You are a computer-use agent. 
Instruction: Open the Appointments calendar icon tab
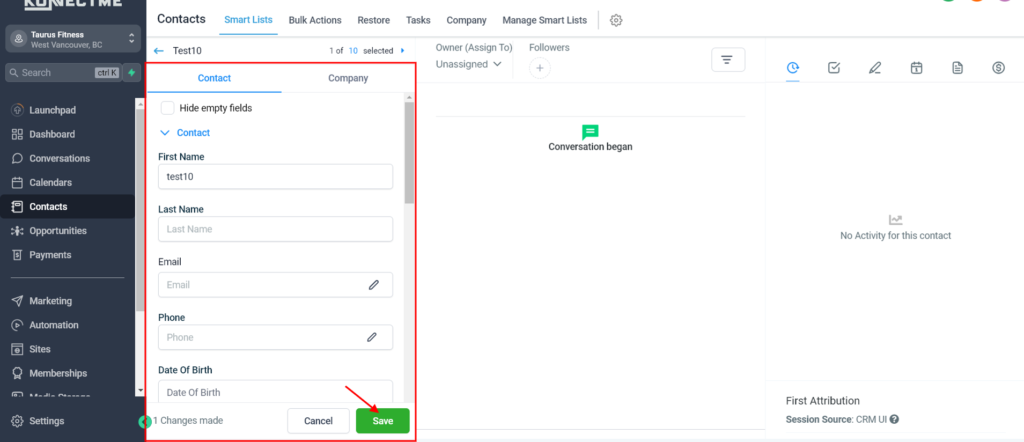(916, 68)
